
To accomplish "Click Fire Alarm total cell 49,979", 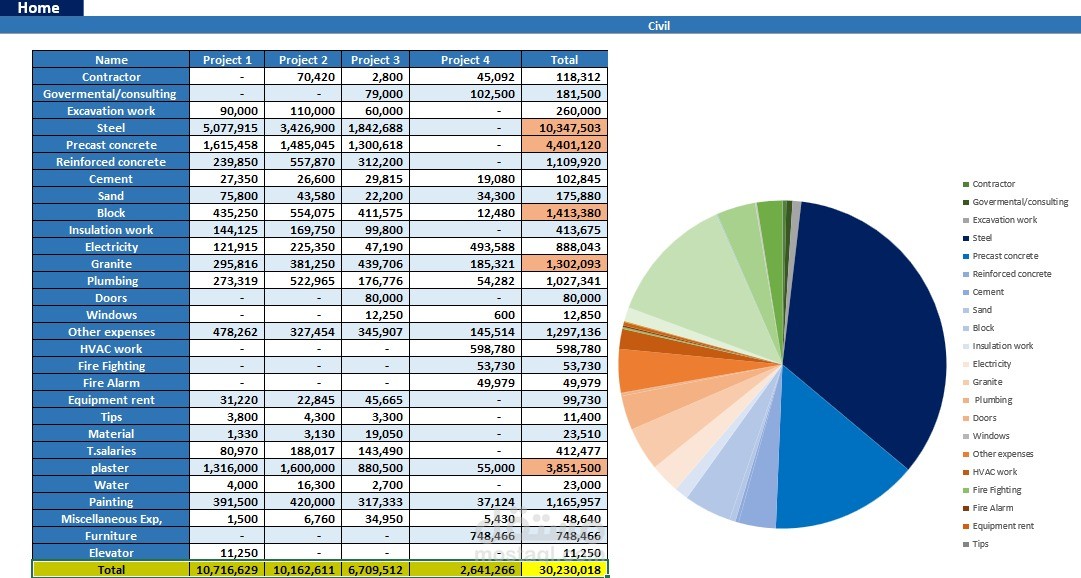I will point(564,383).
